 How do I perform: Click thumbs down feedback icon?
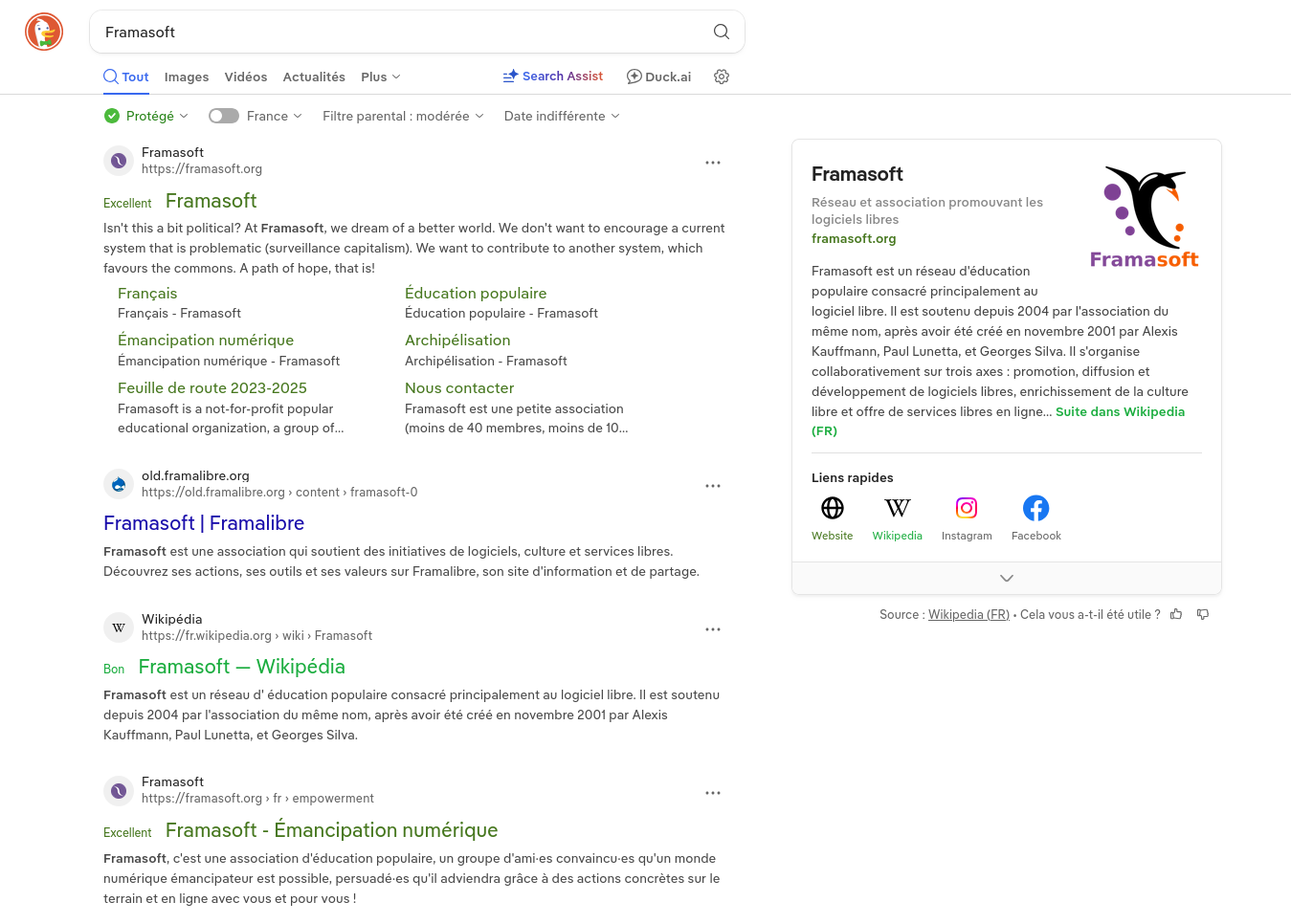[x=1203, y=614]
